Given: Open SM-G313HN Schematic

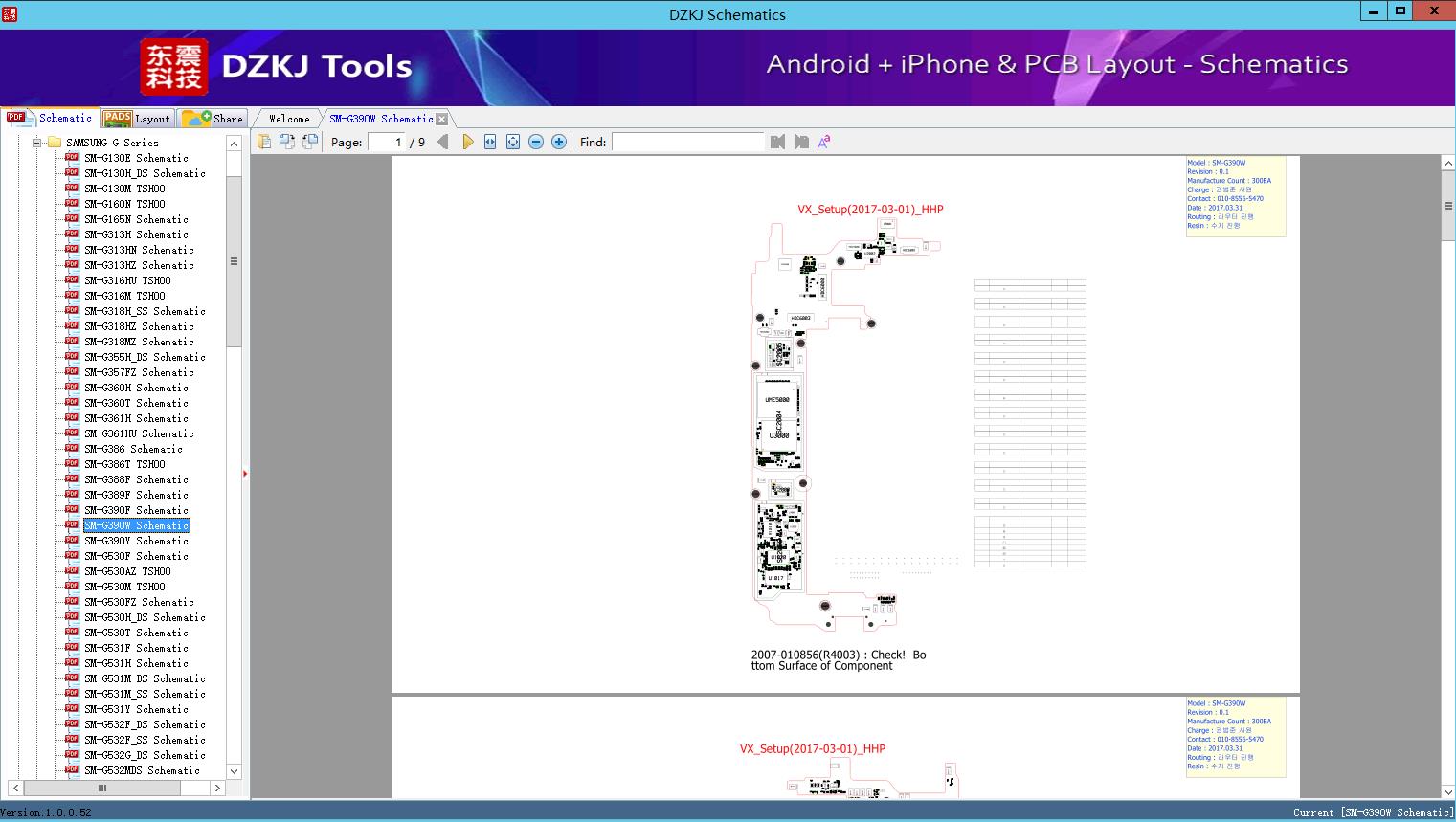Looking at the screenshot, I should (139, 250).
